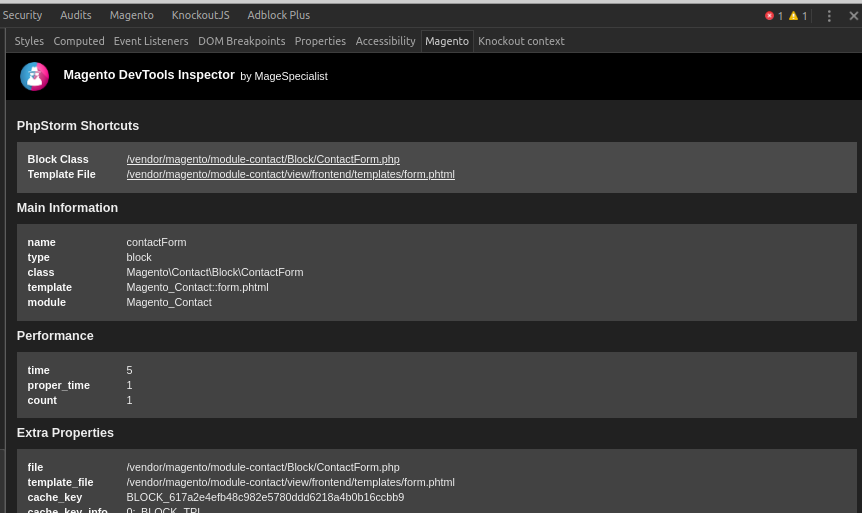Click the 'proper_time' label
This screenshot has height=513, width=862.
tap(58, 385)
